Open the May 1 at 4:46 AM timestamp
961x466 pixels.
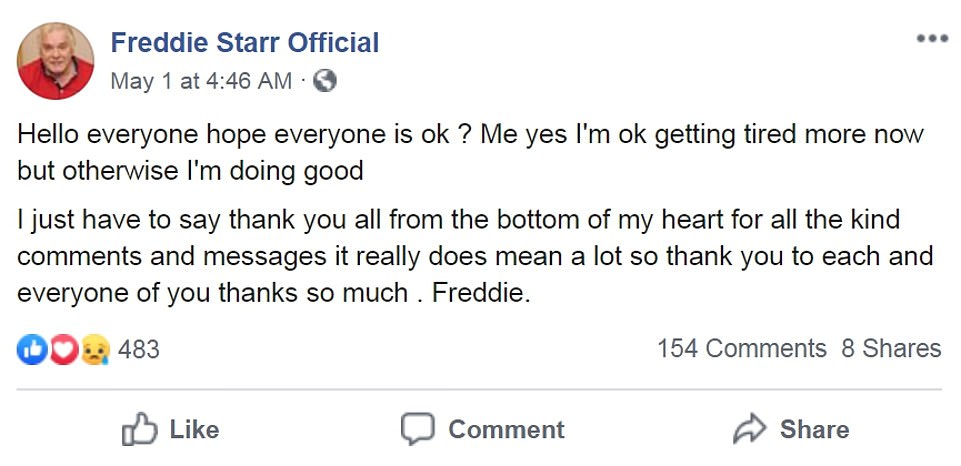pyautogui.click(x=201, y=81)
